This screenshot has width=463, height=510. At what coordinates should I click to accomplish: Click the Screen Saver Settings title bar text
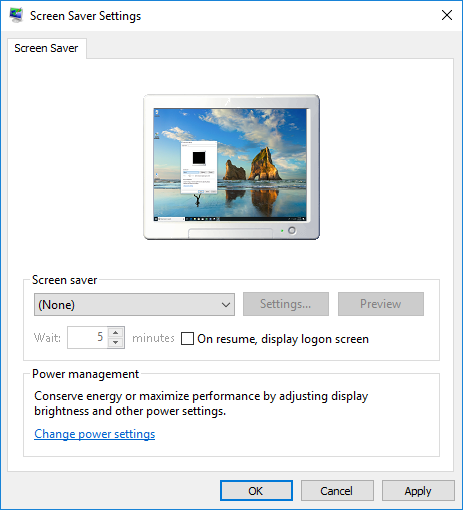(85, 16)
